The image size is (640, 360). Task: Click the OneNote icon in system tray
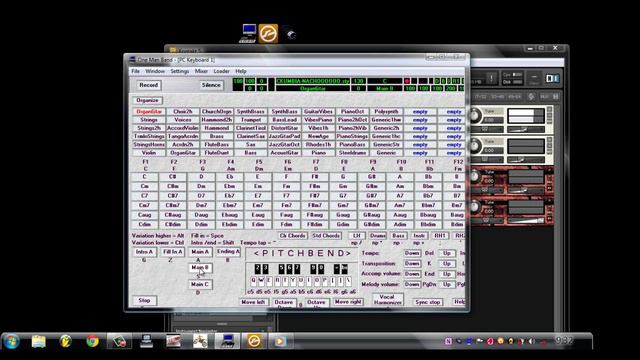[448, 341]
